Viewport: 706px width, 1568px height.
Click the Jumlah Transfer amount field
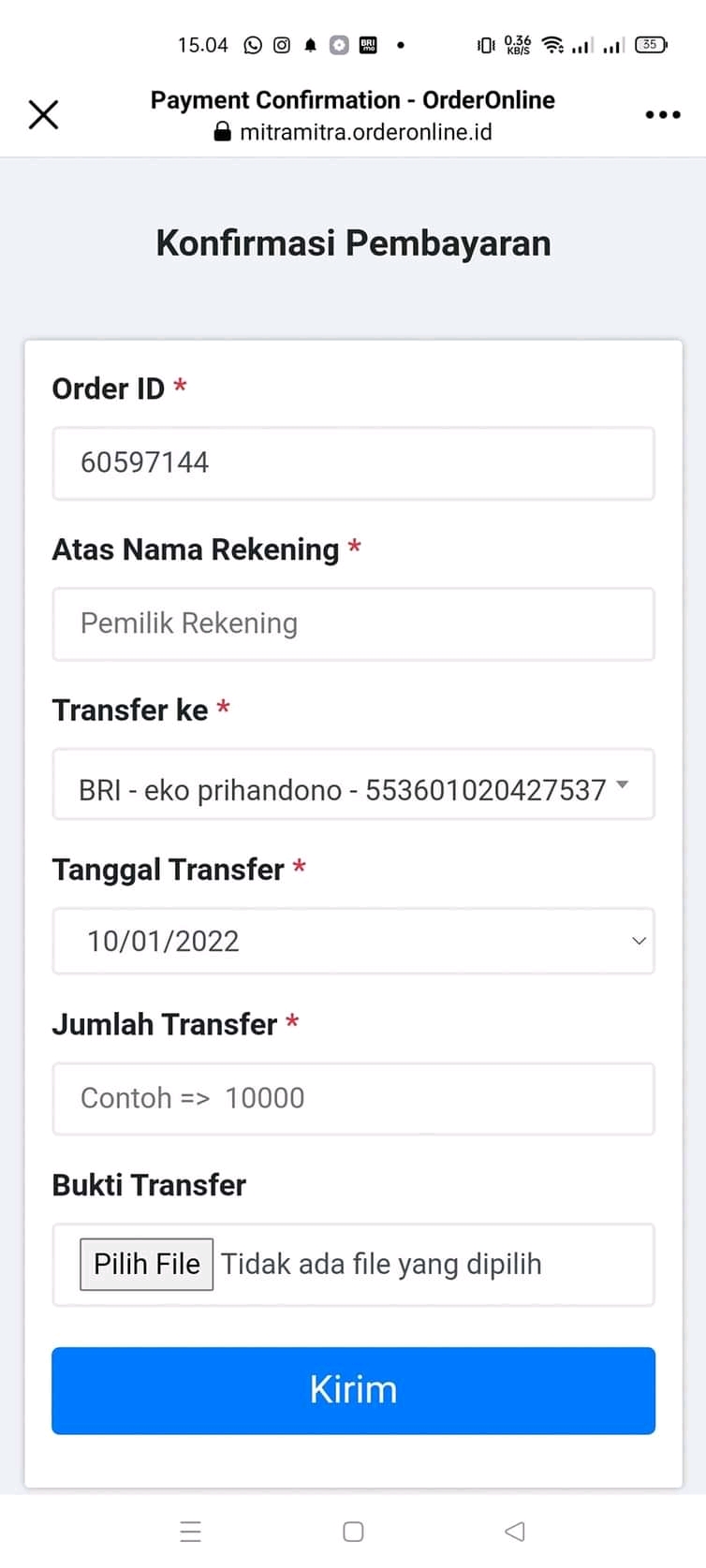coord(352,1098)
